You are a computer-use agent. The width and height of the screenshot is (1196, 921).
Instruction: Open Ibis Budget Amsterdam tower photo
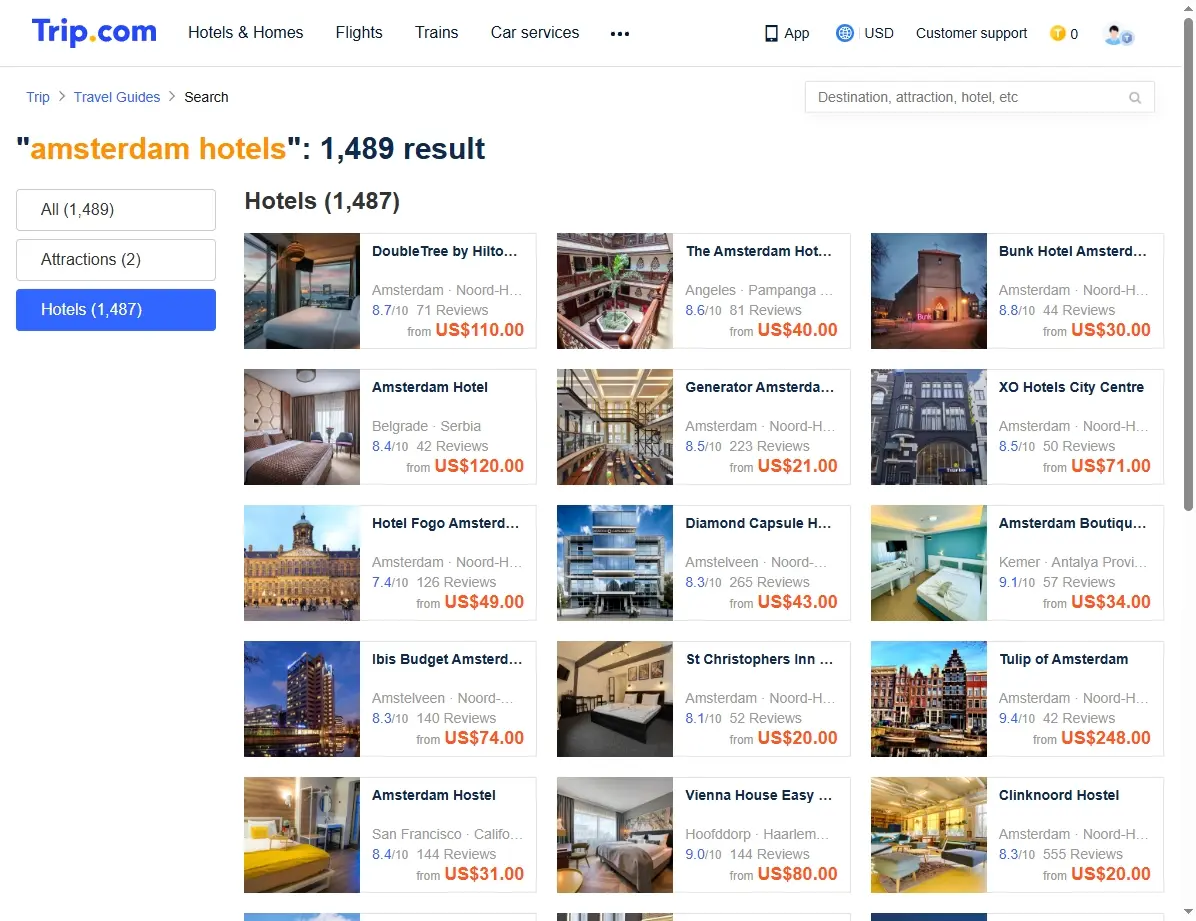301,698
